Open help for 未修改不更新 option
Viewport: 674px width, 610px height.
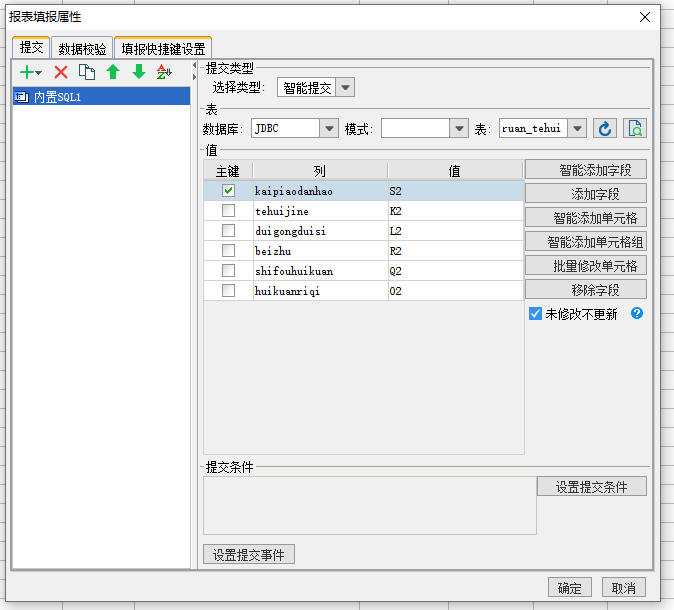pyautogui.click(x=637, y=313)
